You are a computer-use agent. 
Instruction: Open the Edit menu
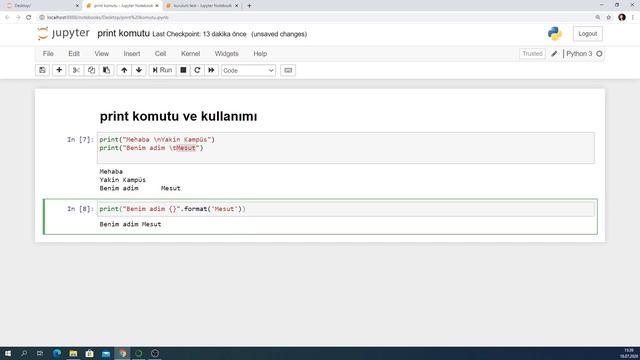click(x=74, y=53)
